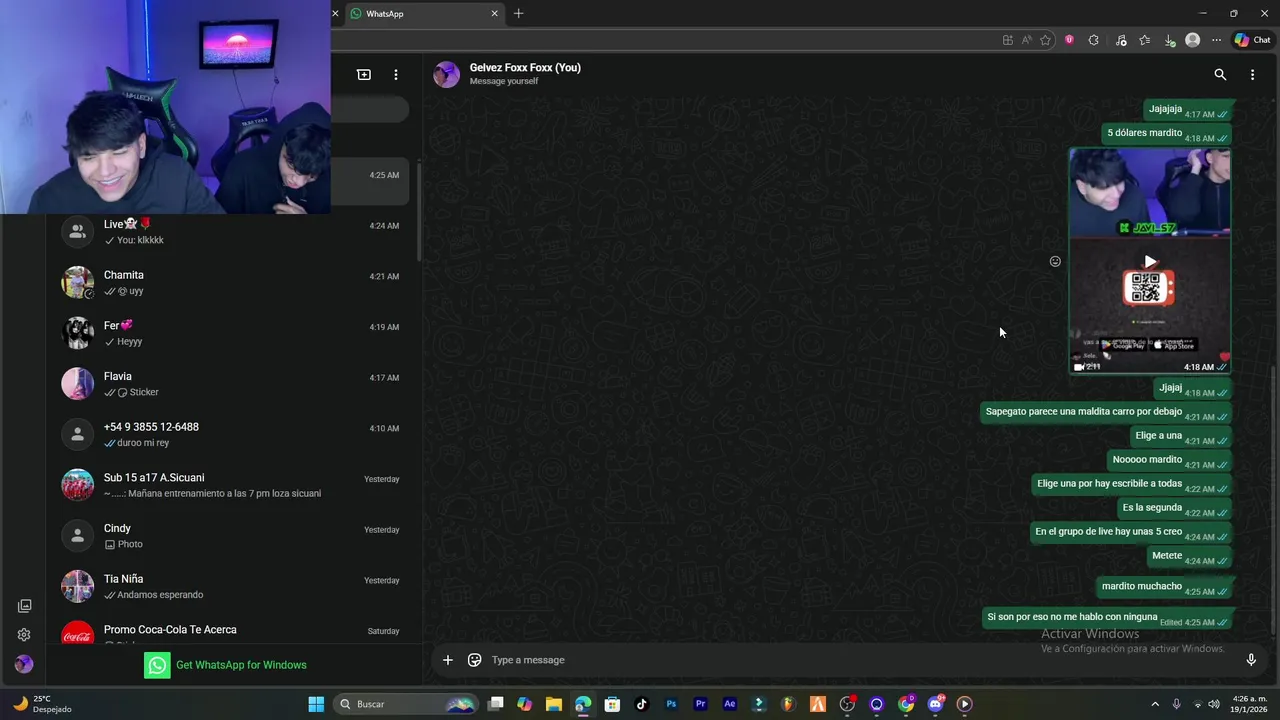Open the Flavia chat
This screenshot has width=1280, height=720.
point(230,384)
